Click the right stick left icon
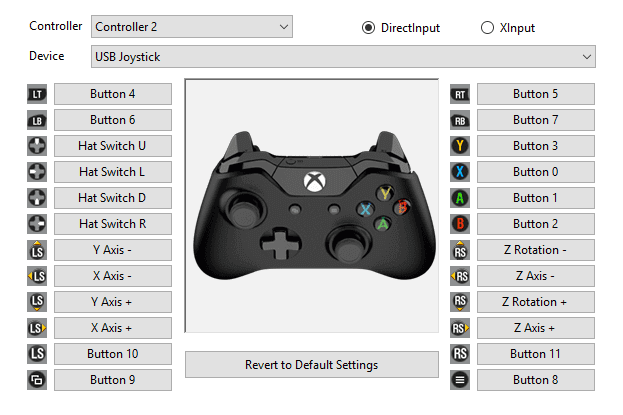The height and width of the screenshot is (415, 623). click(460, 276)
